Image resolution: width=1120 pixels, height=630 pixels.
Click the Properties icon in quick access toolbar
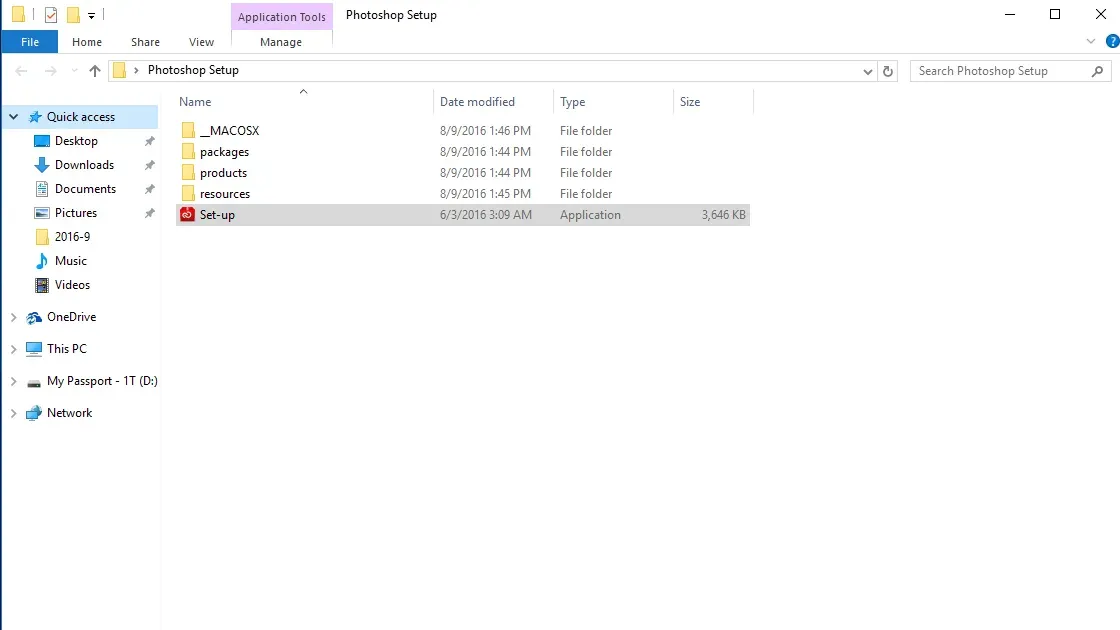[x=51, y=15]
